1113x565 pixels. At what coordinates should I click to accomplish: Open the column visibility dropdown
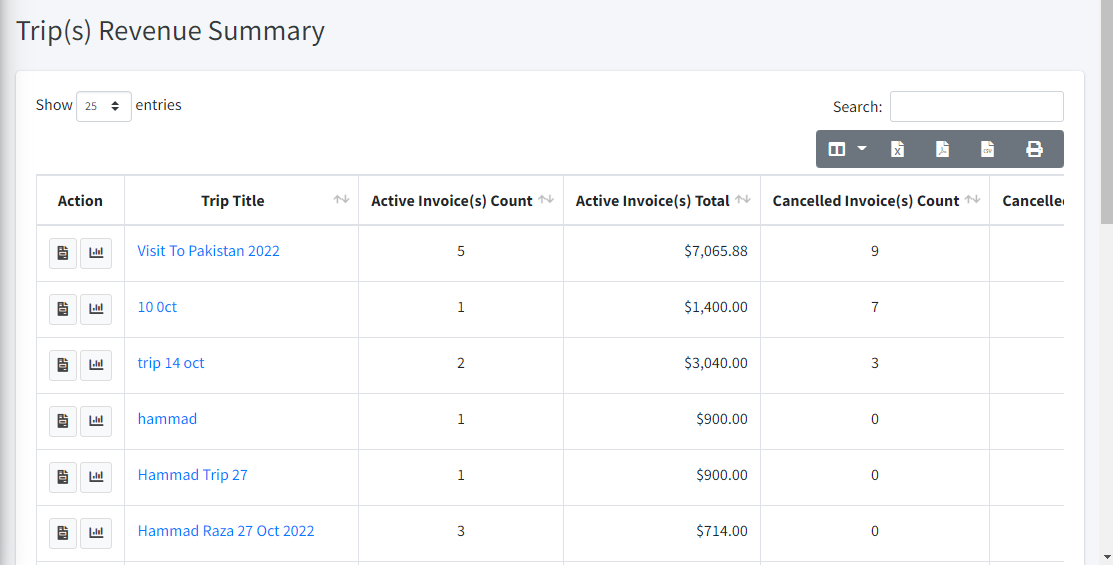(847, 149)
